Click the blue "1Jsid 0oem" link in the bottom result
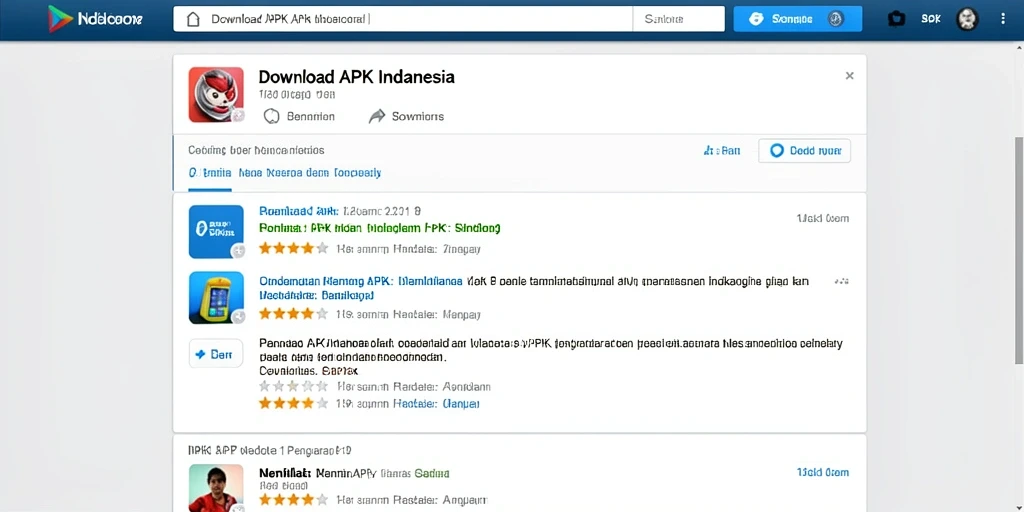This screenshot has width=1024, height=512. (x=822, y=472)
